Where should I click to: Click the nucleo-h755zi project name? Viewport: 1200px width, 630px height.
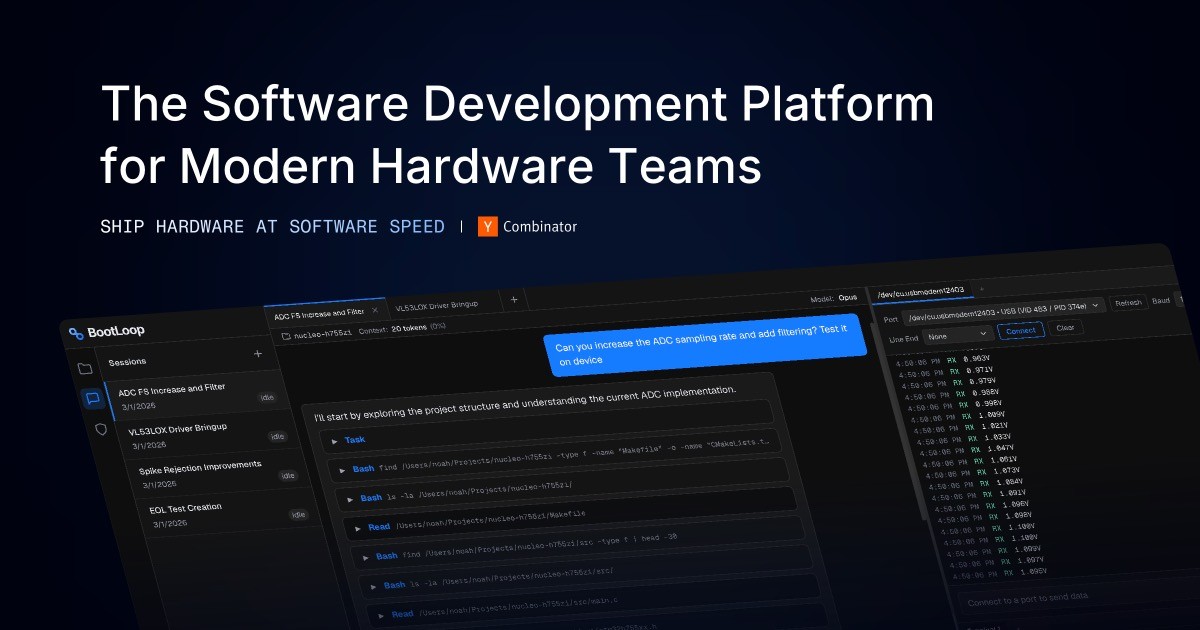tap(322, 334)
